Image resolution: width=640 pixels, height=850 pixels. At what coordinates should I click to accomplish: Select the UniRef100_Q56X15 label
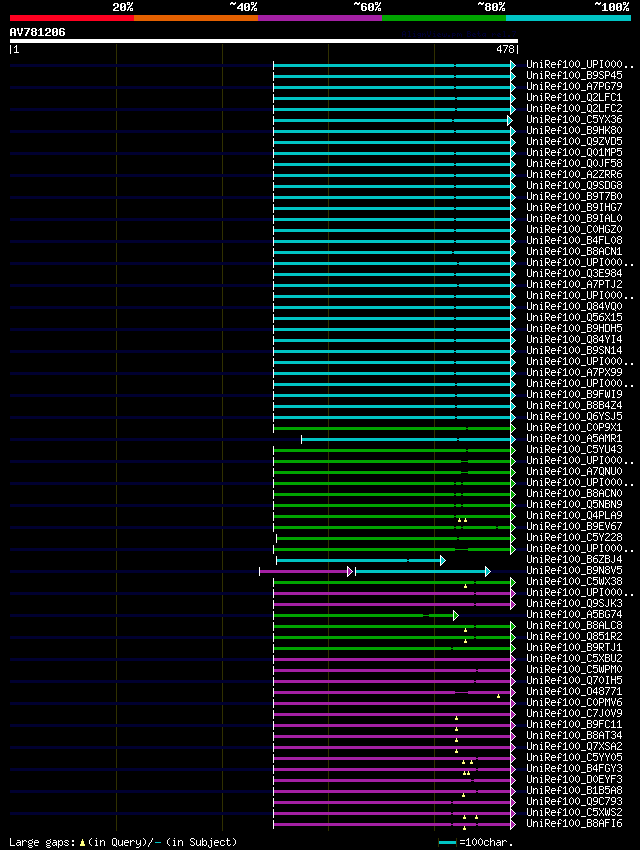click(574, 317)
